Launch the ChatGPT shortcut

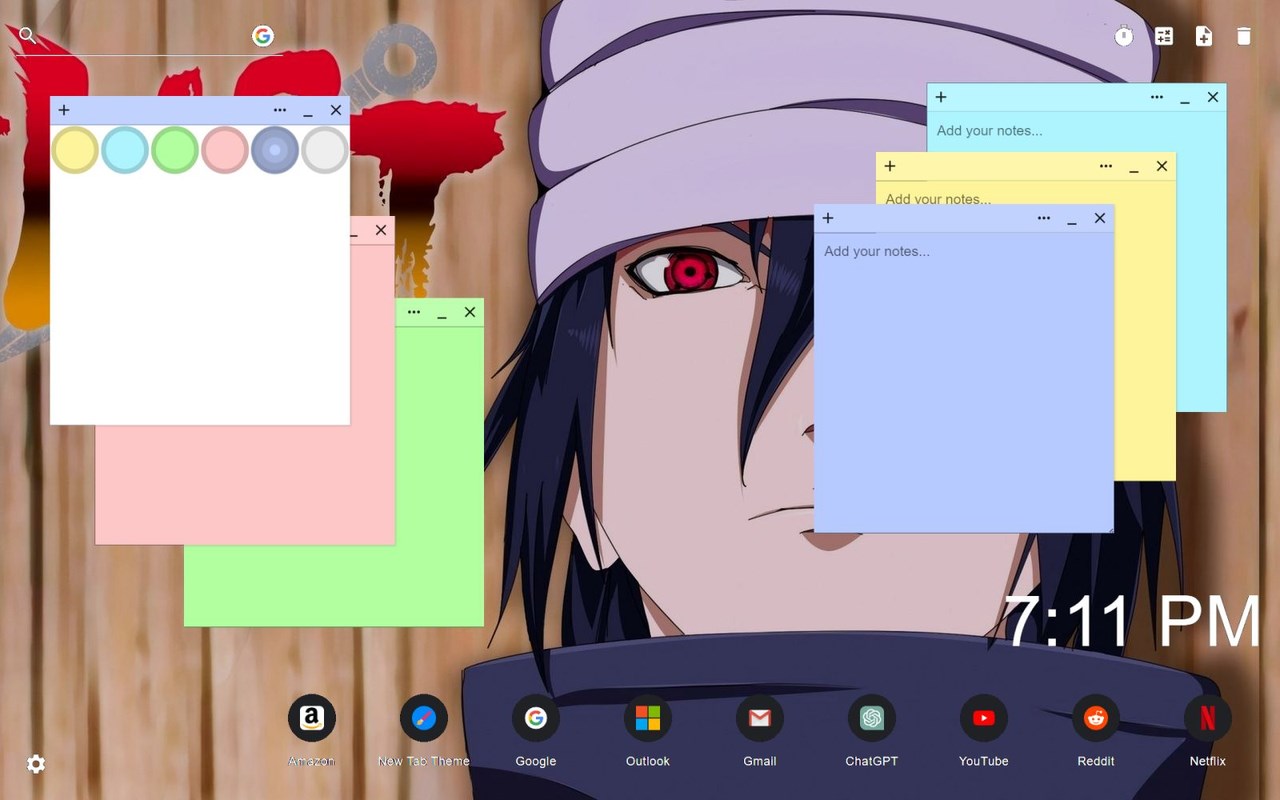(x=872, y=718)
